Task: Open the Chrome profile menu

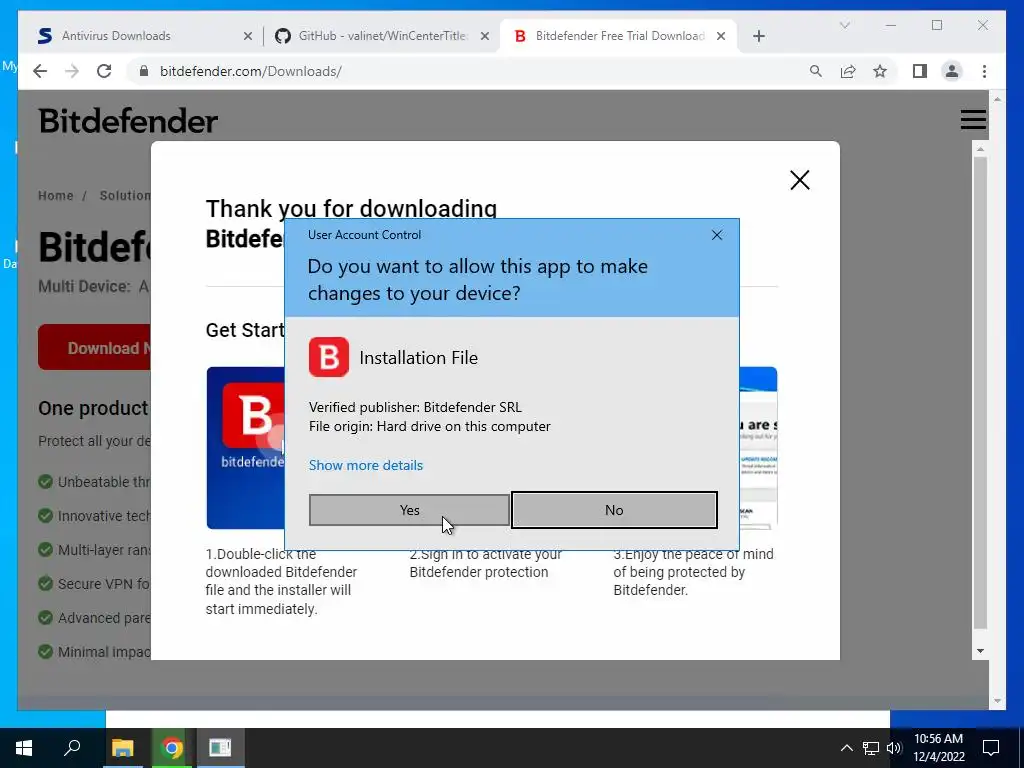Action: coord(952,71)
